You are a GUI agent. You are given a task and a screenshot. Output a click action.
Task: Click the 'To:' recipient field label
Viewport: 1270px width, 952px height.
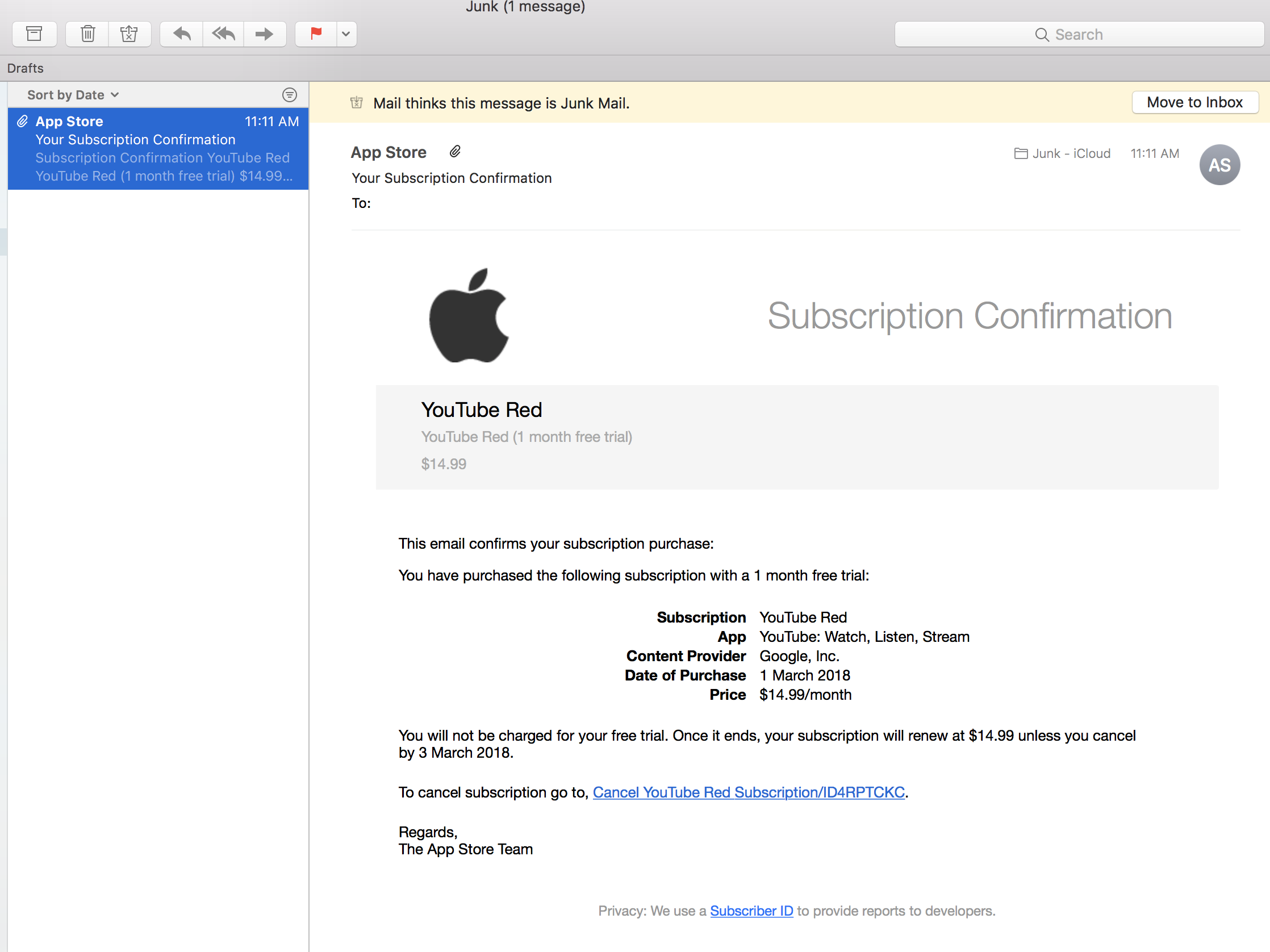point(361,203)
